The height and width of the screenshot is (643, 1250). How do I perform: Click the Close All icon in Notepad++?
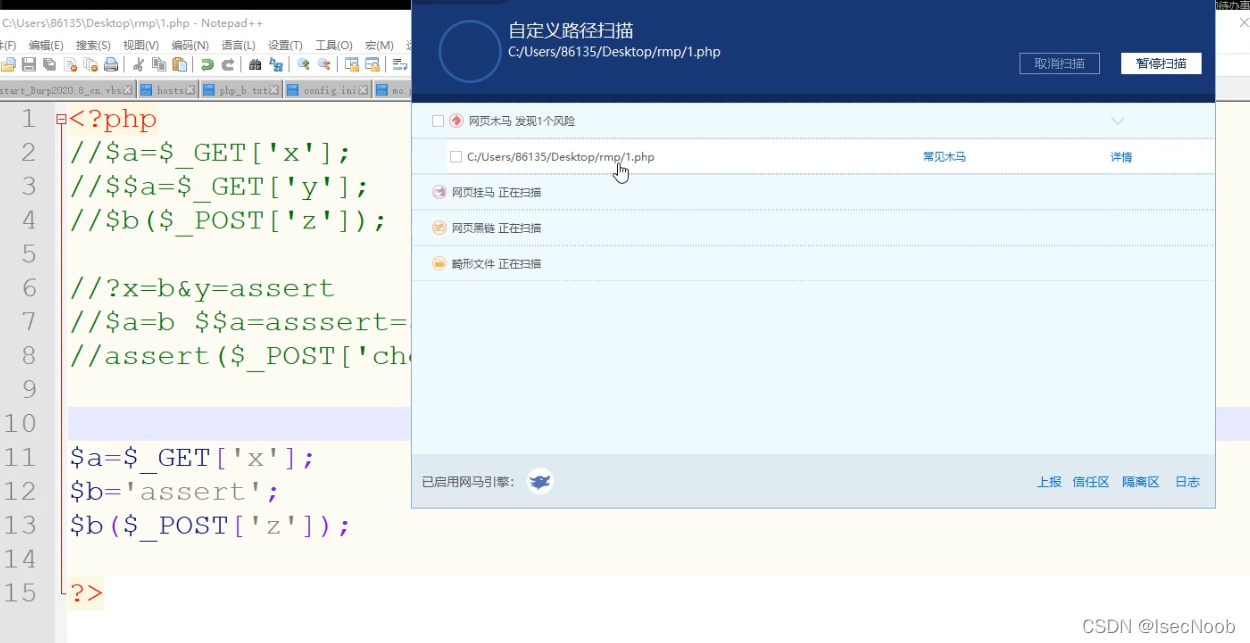90,65
